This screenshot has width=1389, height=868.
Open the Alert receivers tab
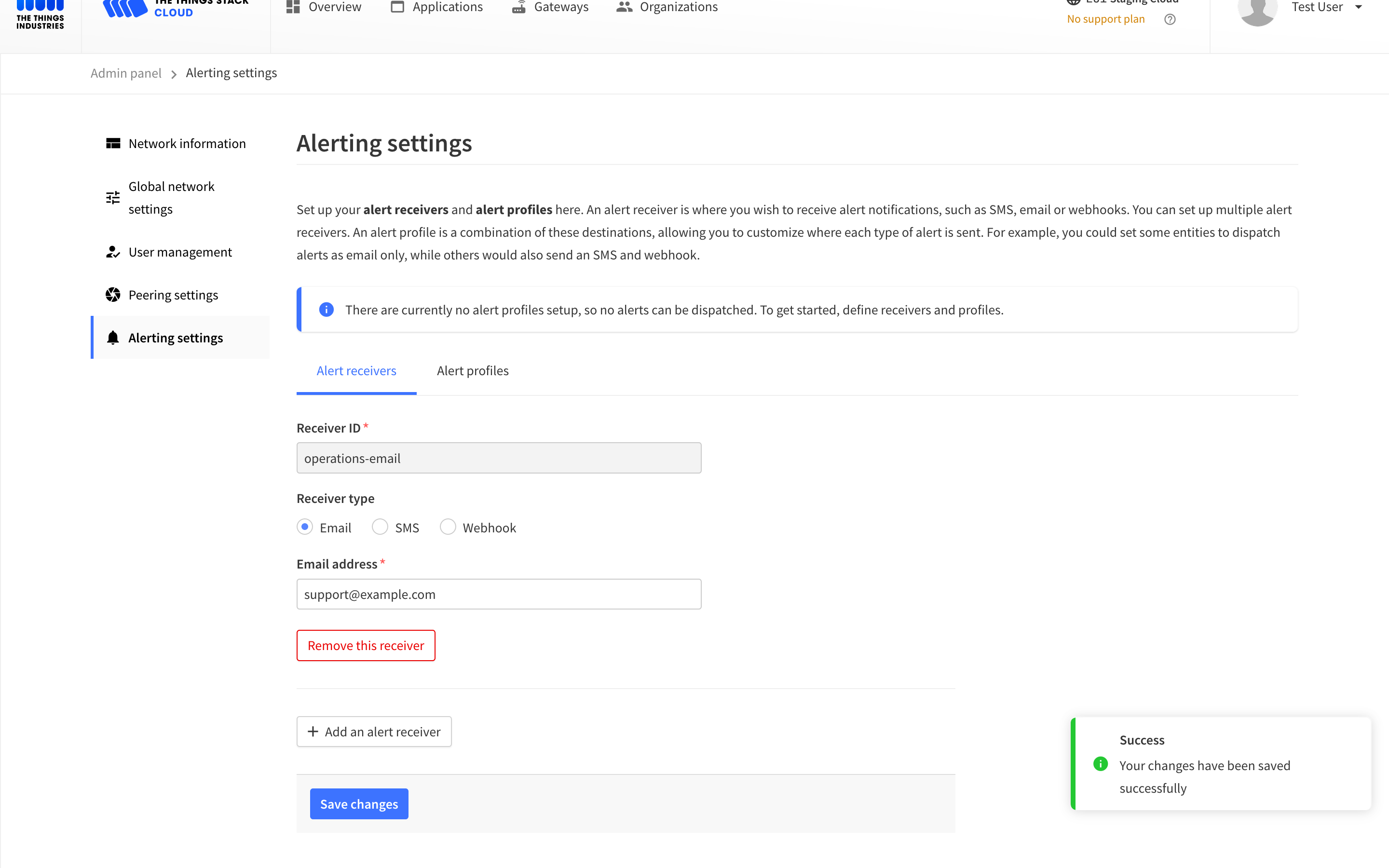(356, 371)
